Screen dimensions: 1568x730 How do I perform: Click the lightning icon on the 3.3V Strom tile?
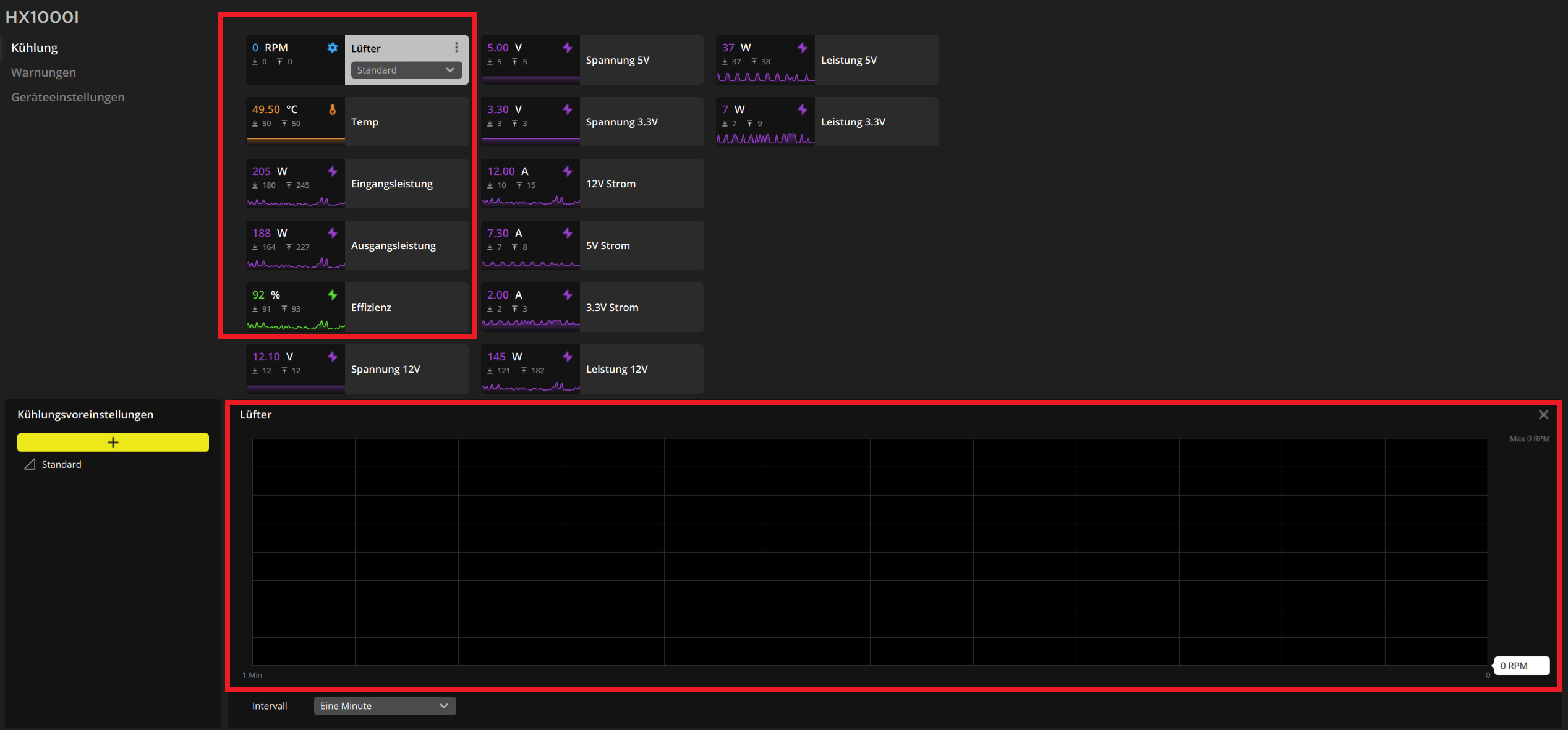[568, 295]
